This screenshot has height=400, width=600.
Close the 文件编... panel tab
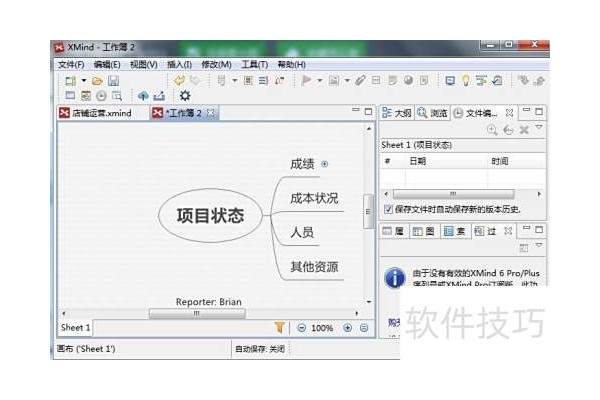pos(509,113)
